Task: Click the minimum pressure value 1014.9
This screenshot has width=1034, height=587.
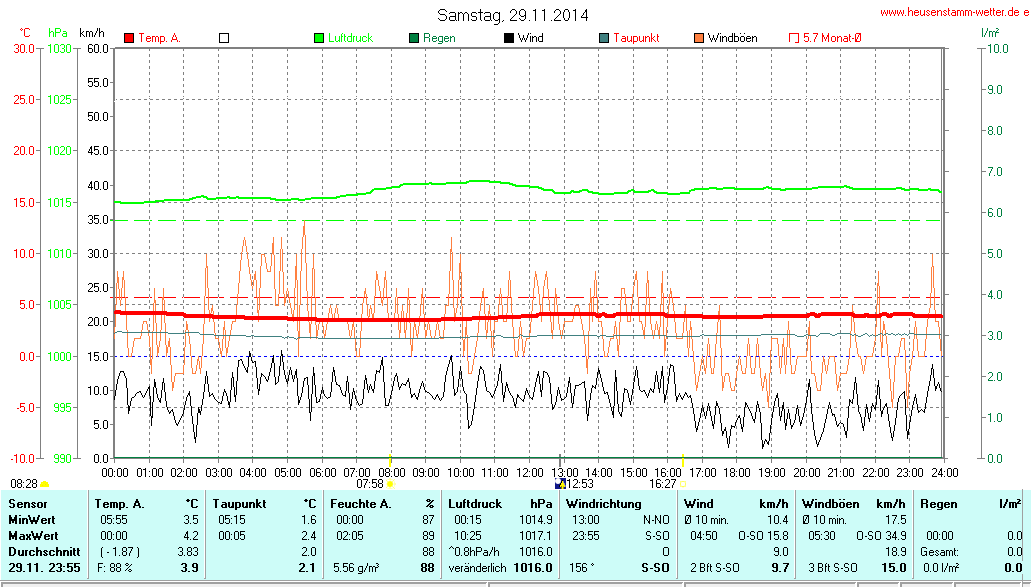Action: coord(535,520)
